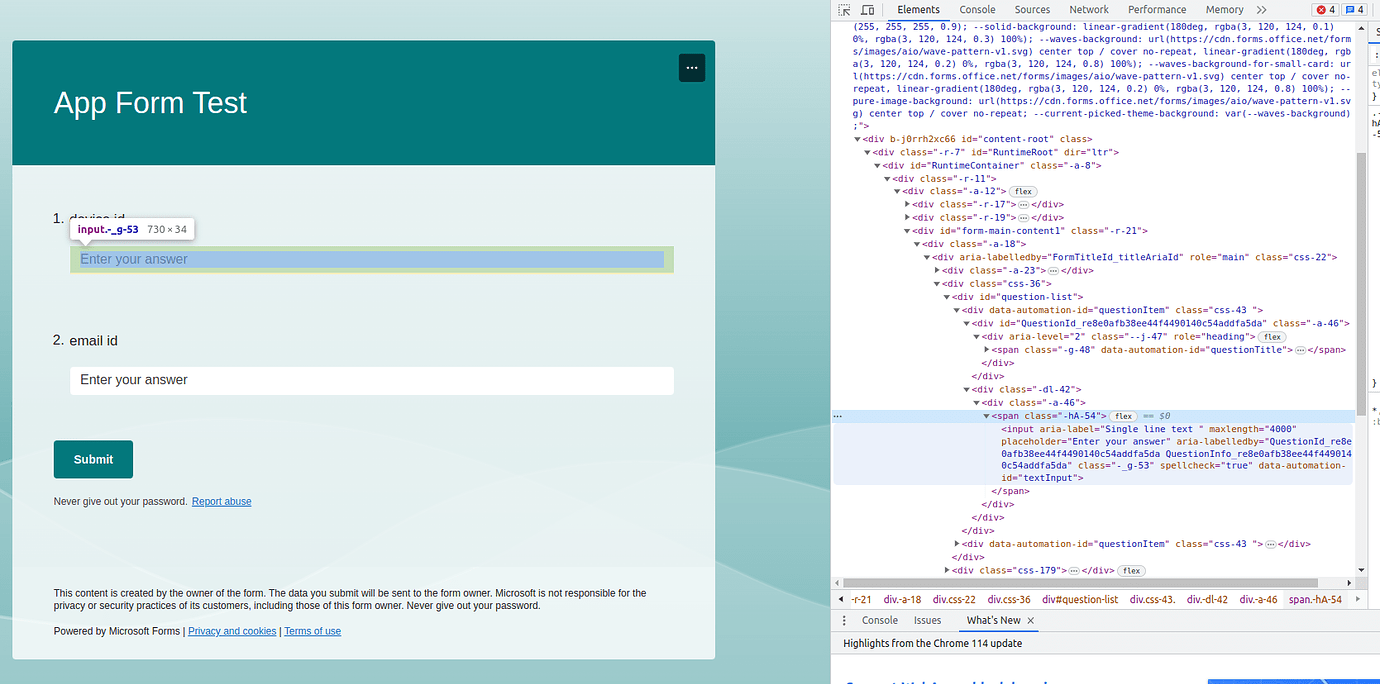1380x684 pixels.
Task: Follow the Report abuse link
Action: [221, 502]
